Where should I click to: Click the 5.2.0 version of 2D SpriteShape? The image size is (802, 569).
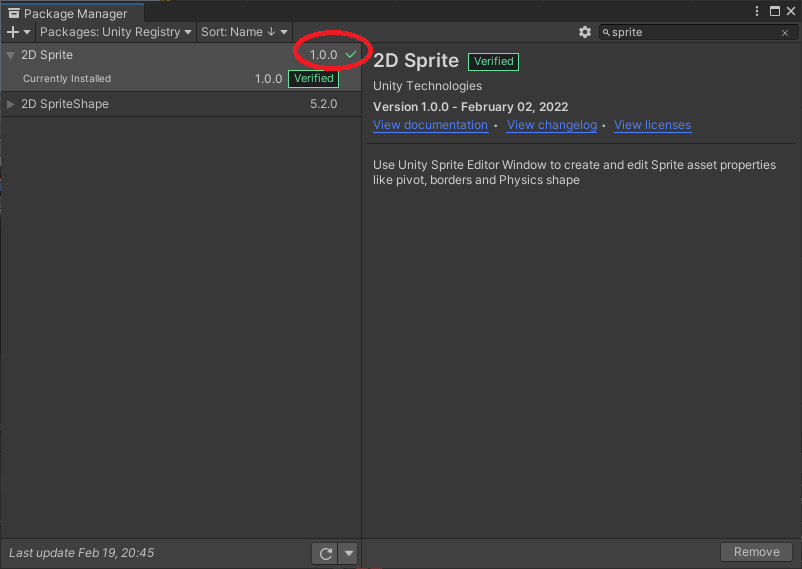point(323,104)
